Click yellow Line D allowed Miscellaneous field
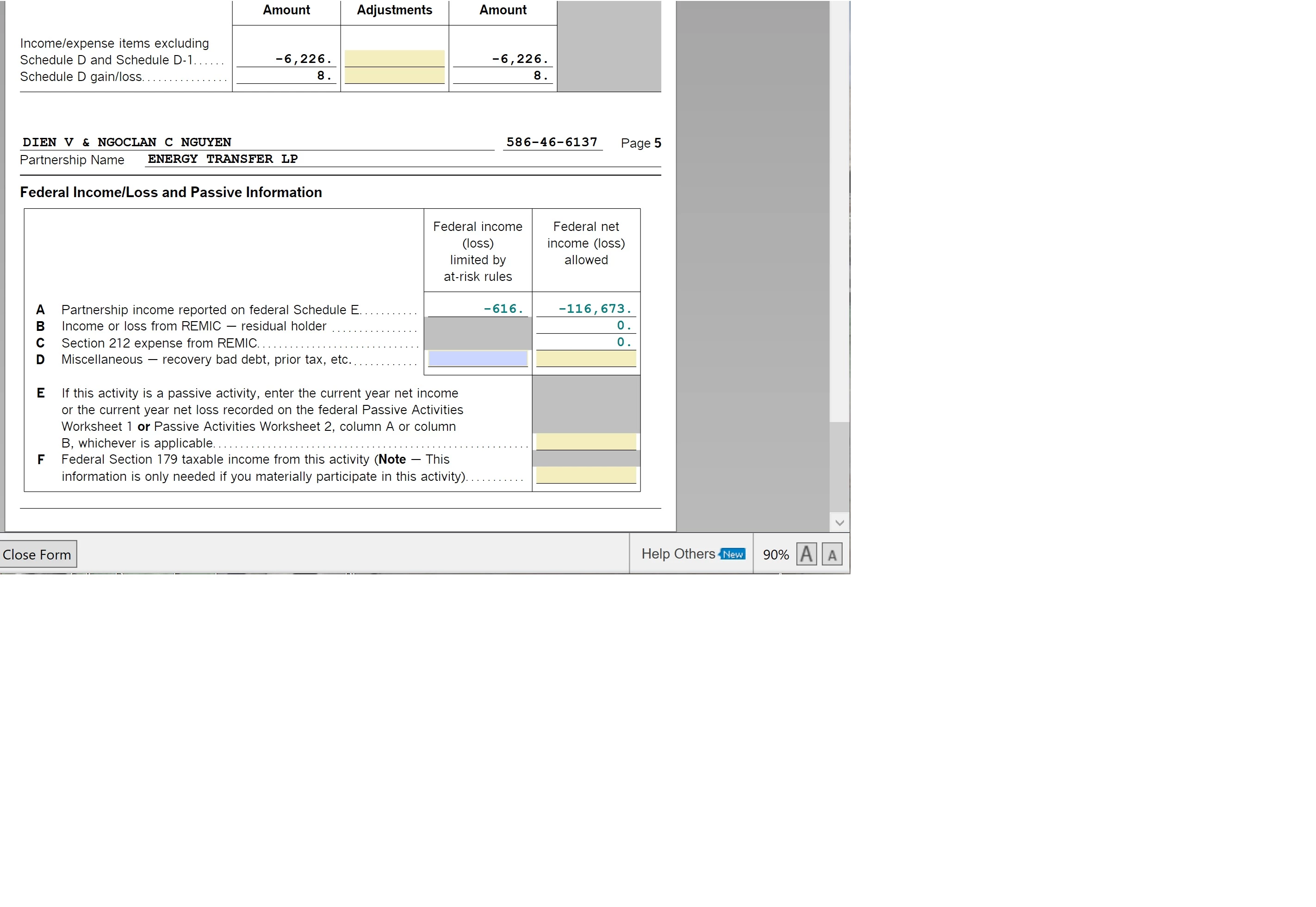 [x=585, y=359]
